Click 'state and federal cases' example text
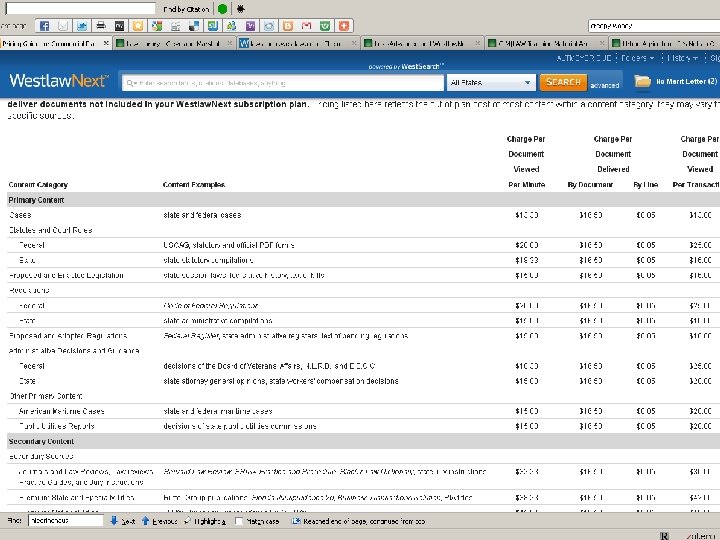 click(x=202, y=215)
